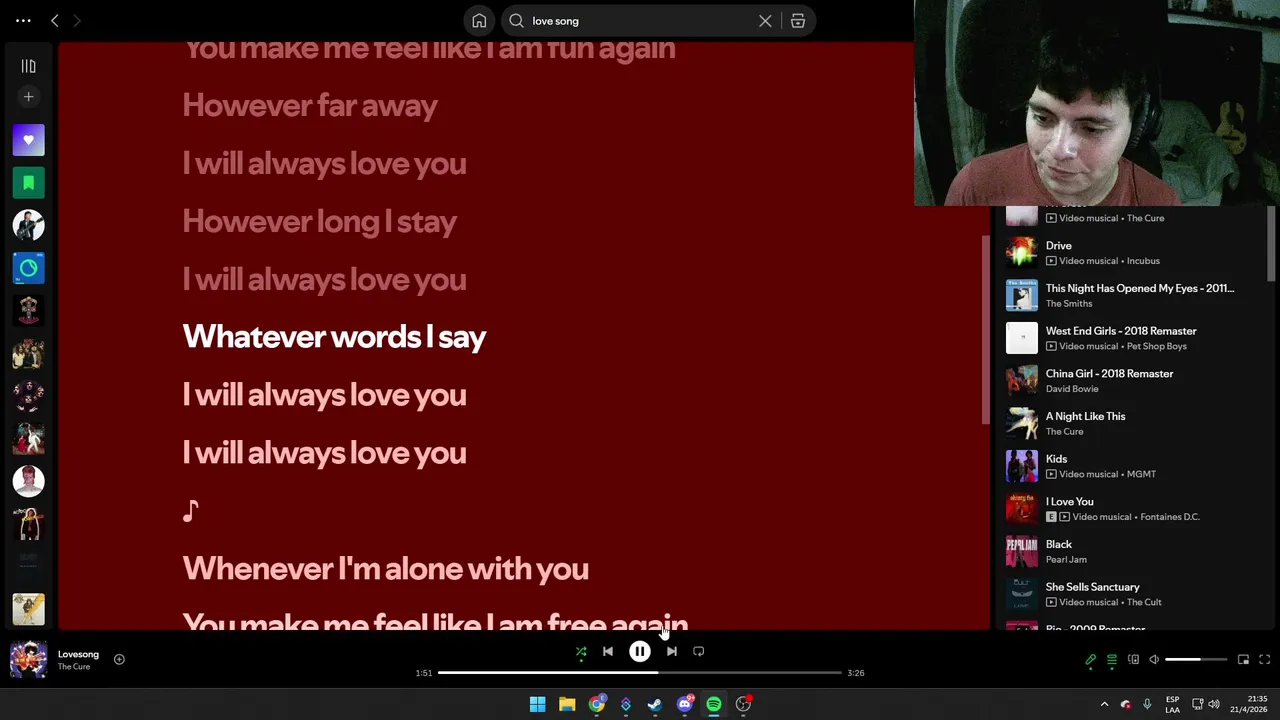Screen dimensions: 1280x720
Task: Toggle shuffle playback
Action: [x=581, y=652]
